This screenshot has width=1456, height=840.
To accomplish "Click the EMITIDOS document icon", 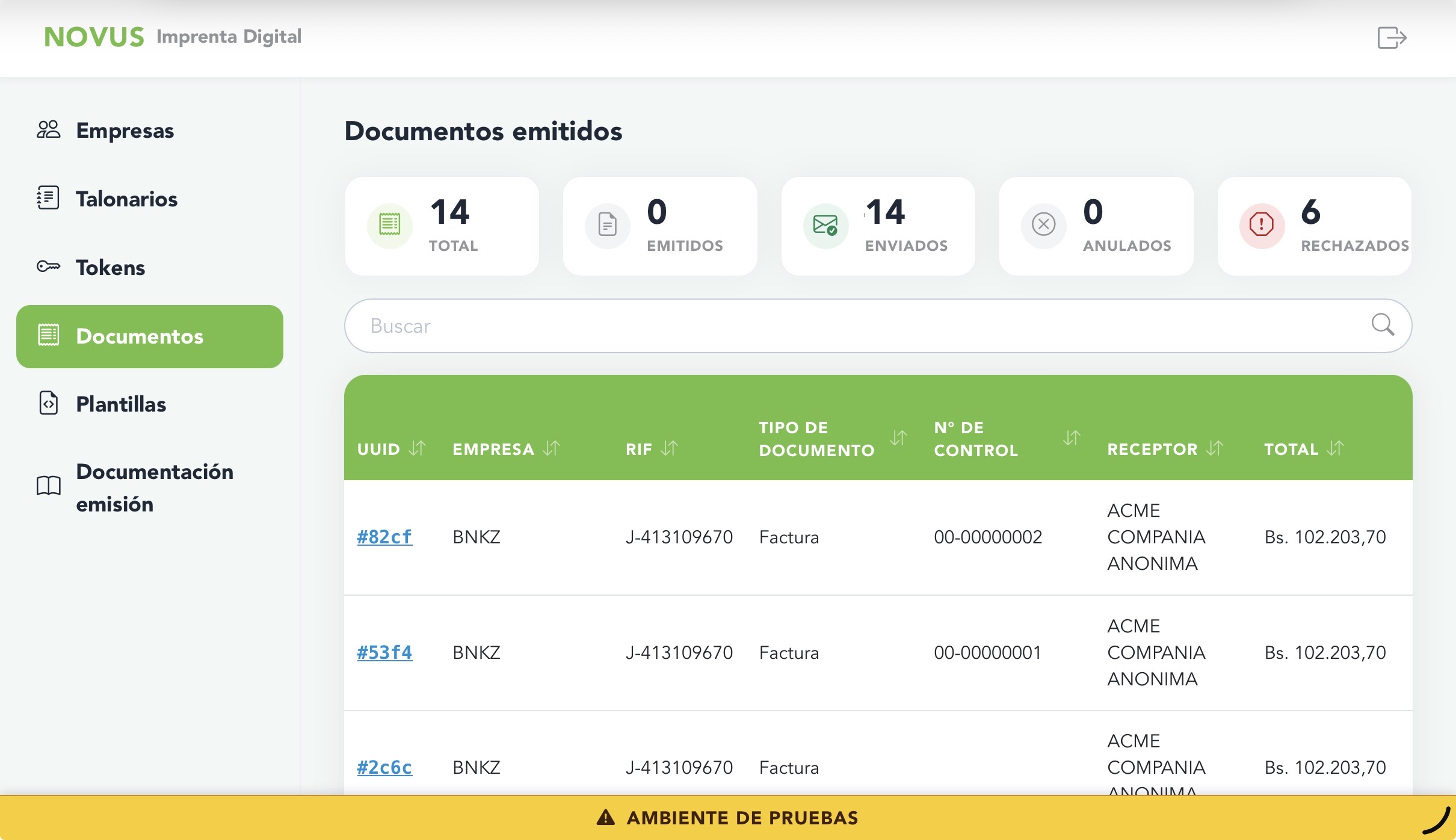I will click(x=608, y=226).
